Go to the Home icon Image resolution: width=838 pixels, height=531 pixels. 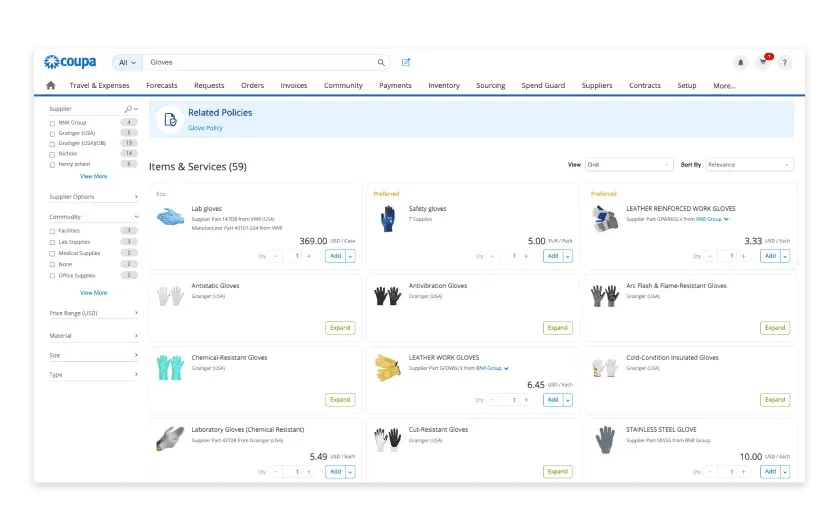point(51,85)
